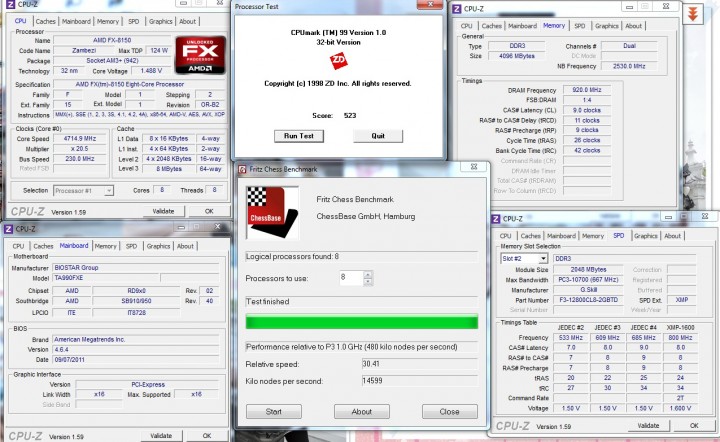
Task: Click the CPU-Z icon in Memory window title
Action: coord(457,8)
